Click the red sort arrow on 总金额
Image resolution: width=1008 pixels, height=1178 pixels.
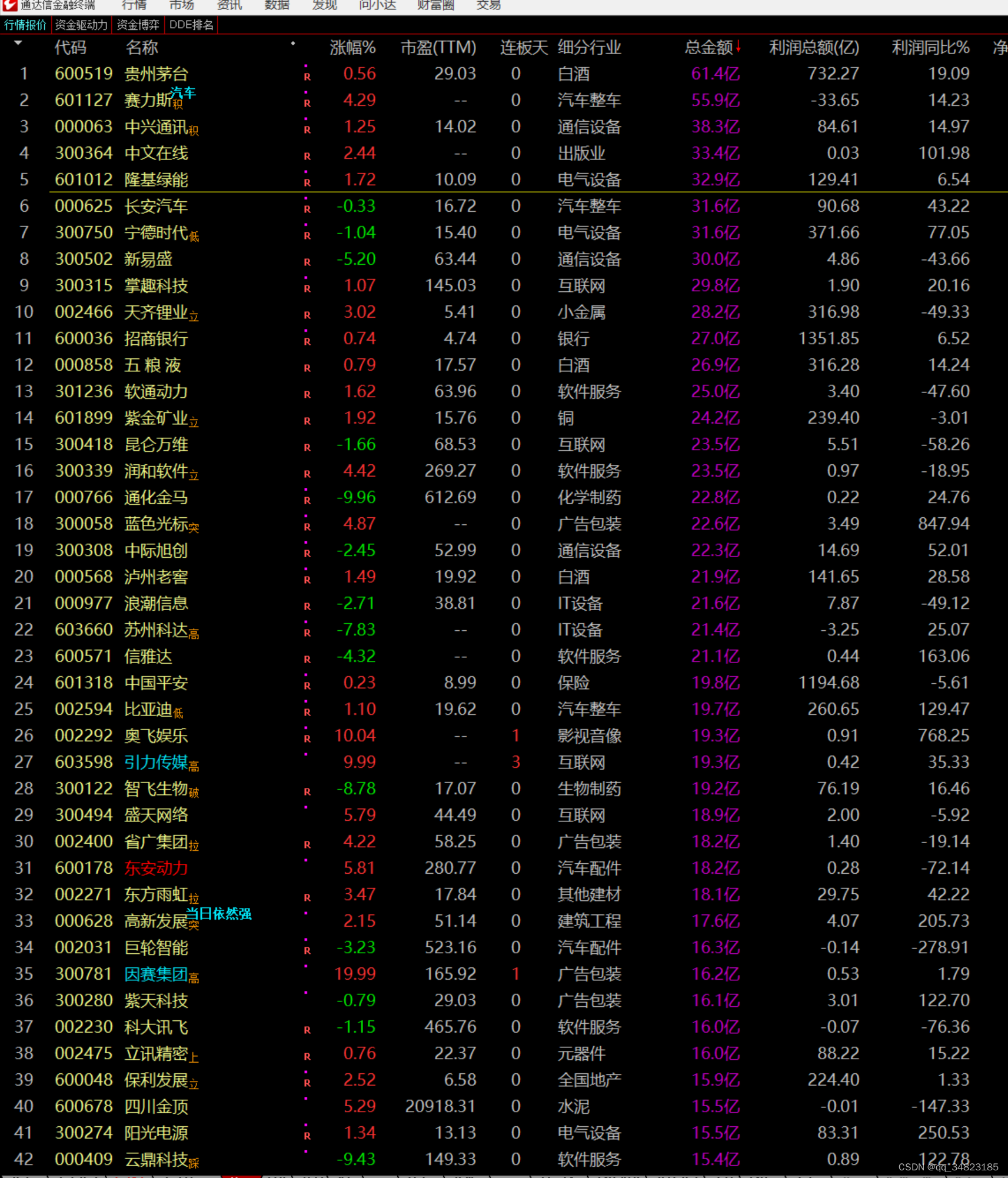click(x=738, y=47)
